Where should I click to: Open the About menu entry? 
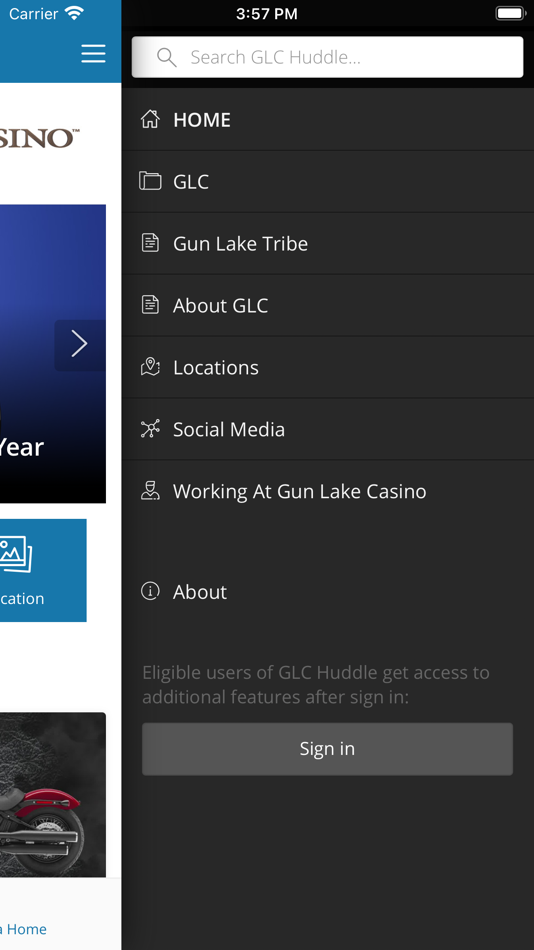[327, 591]
